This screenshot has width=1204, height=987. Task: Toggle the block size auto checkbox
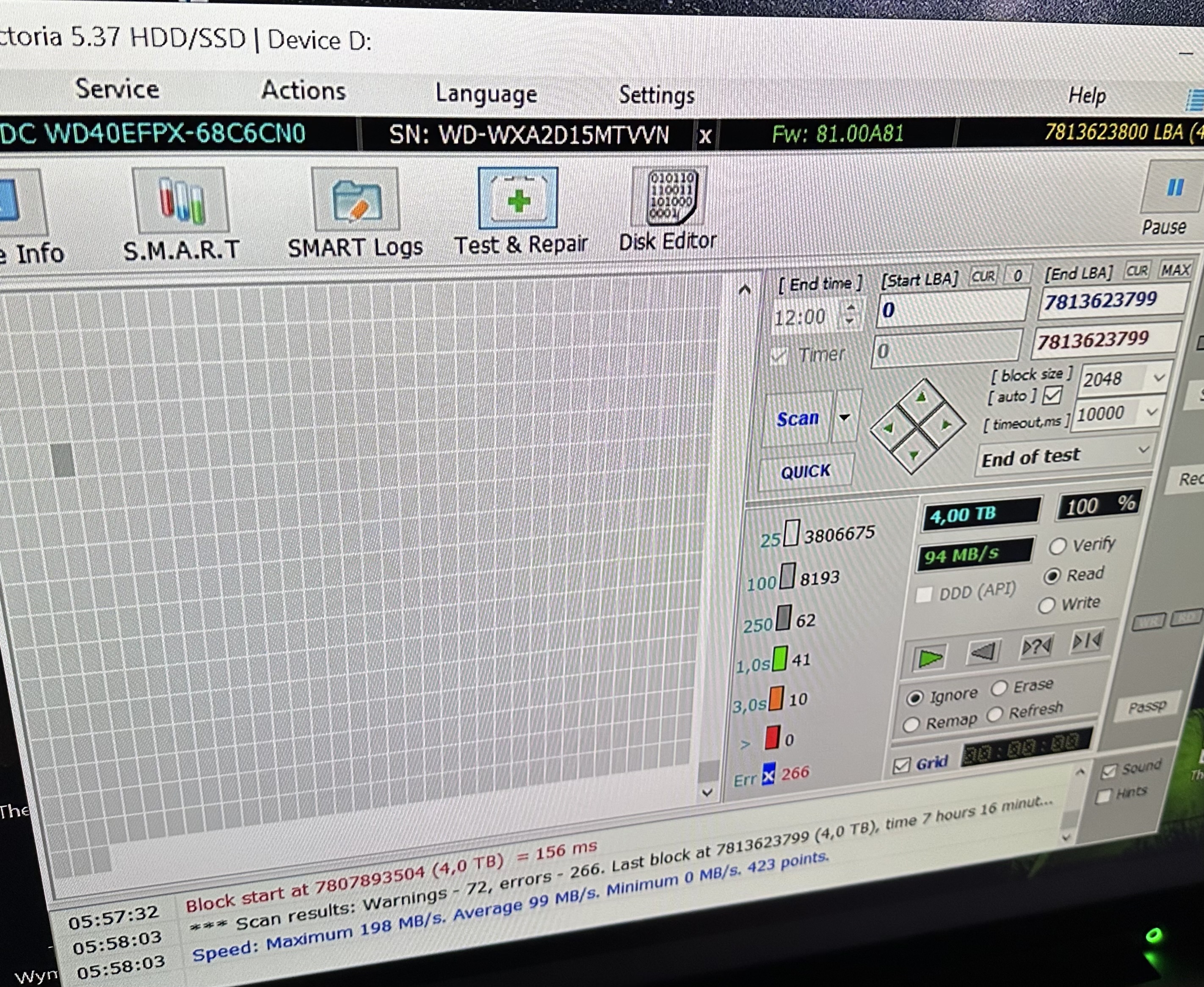point(1052,395)
